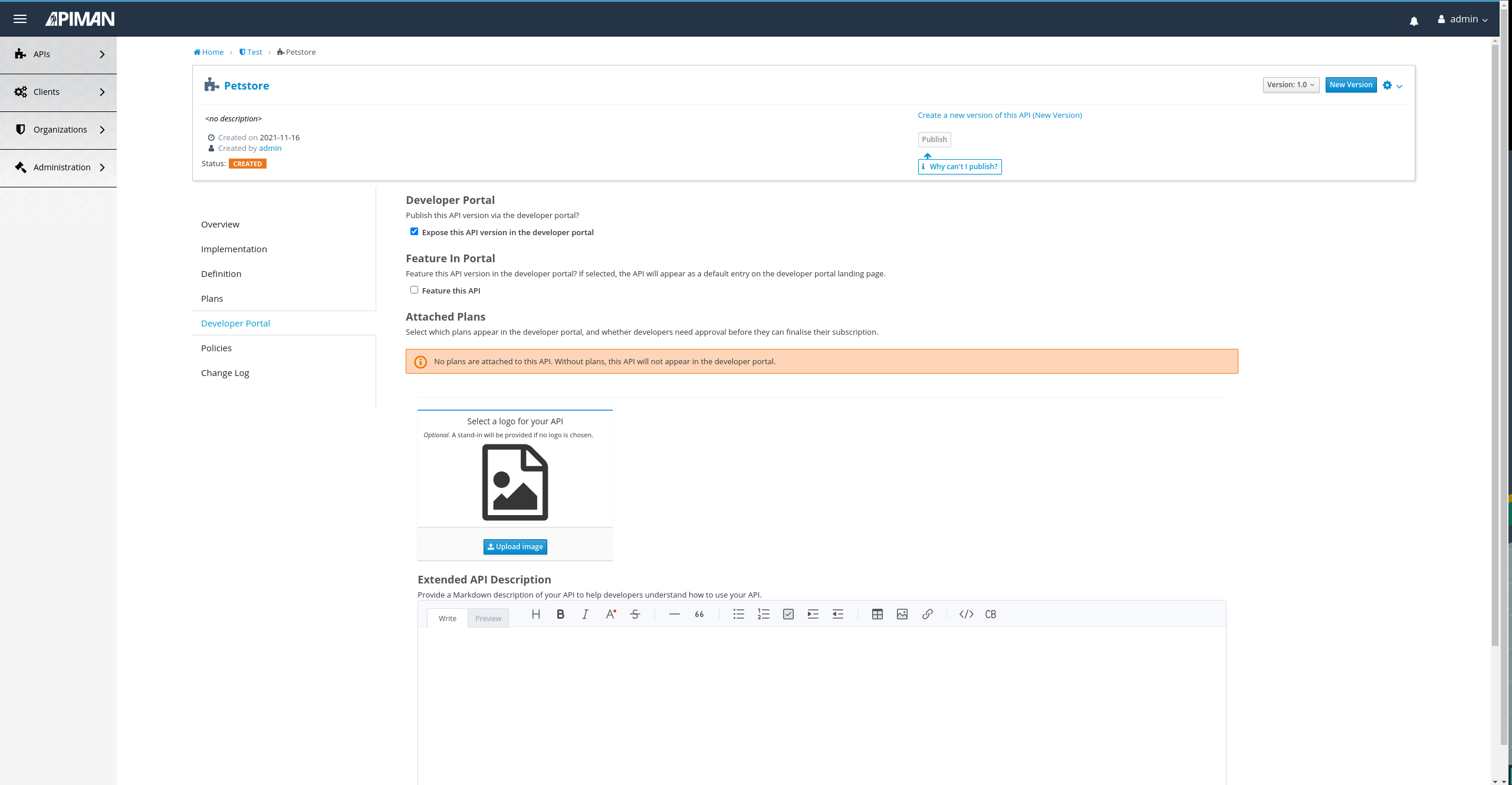Image resolution: width=1512 pixels, height=785 pixels.
Task: Enable the Feature this API checkbox
Action: [x=415, y=289]
